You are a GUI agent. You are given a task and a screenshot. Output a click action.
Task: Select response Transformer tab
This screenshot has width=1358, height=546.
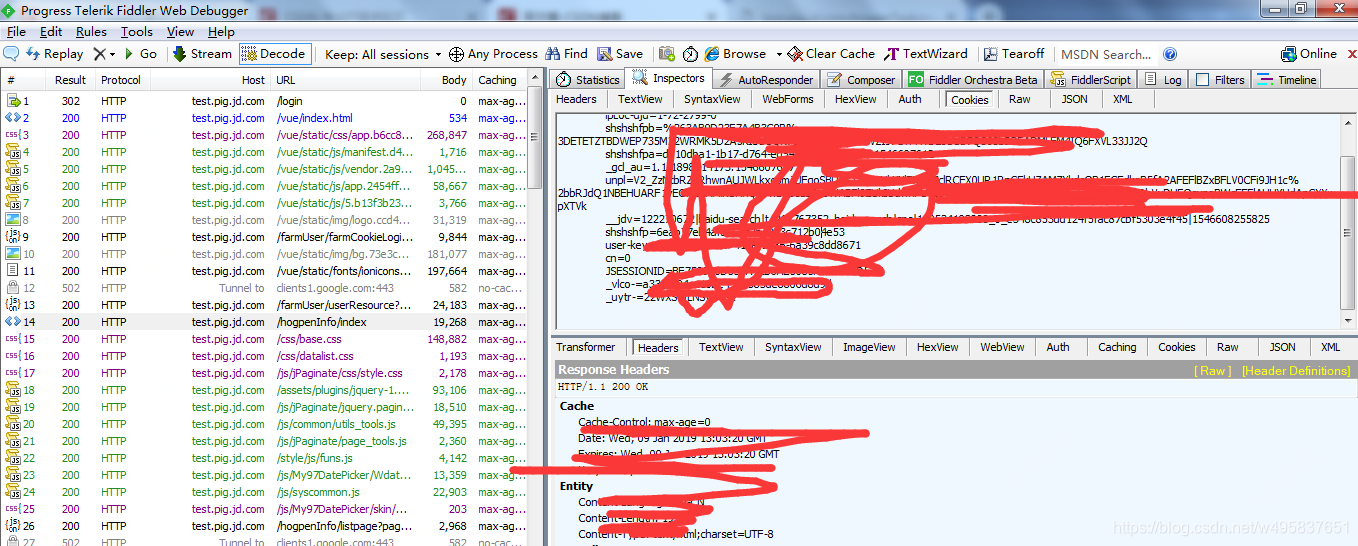586,347
